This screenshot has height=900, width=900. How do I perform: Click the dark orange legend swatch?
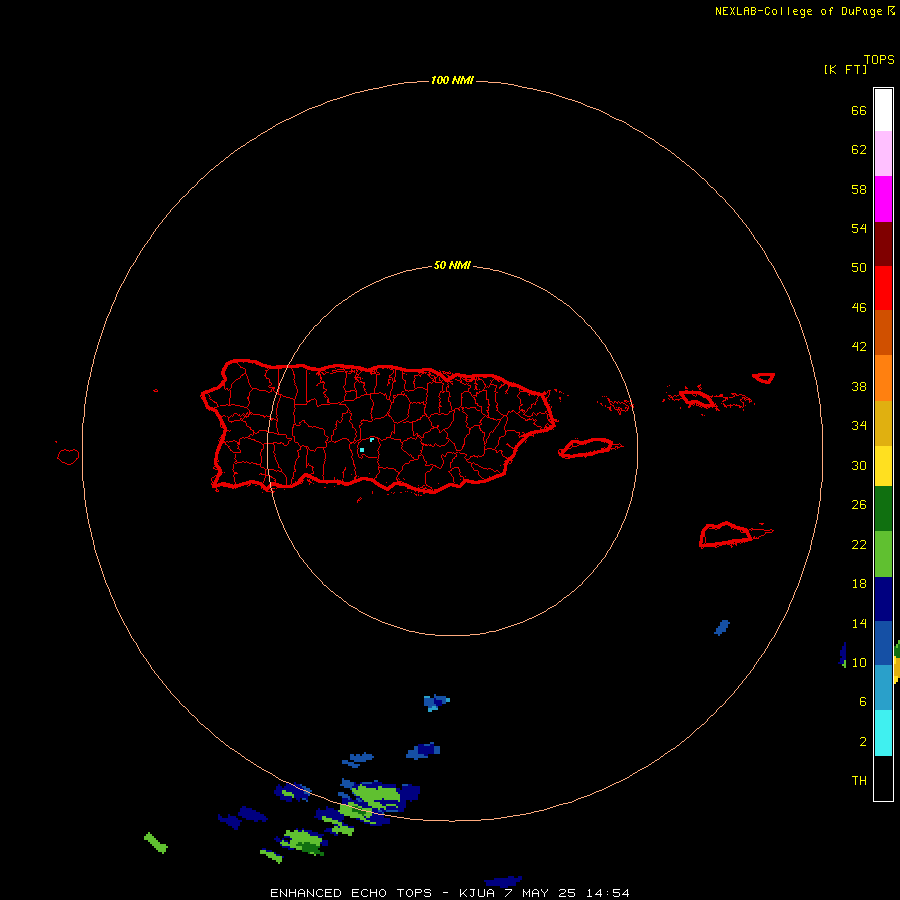click(x=883, y=332)
